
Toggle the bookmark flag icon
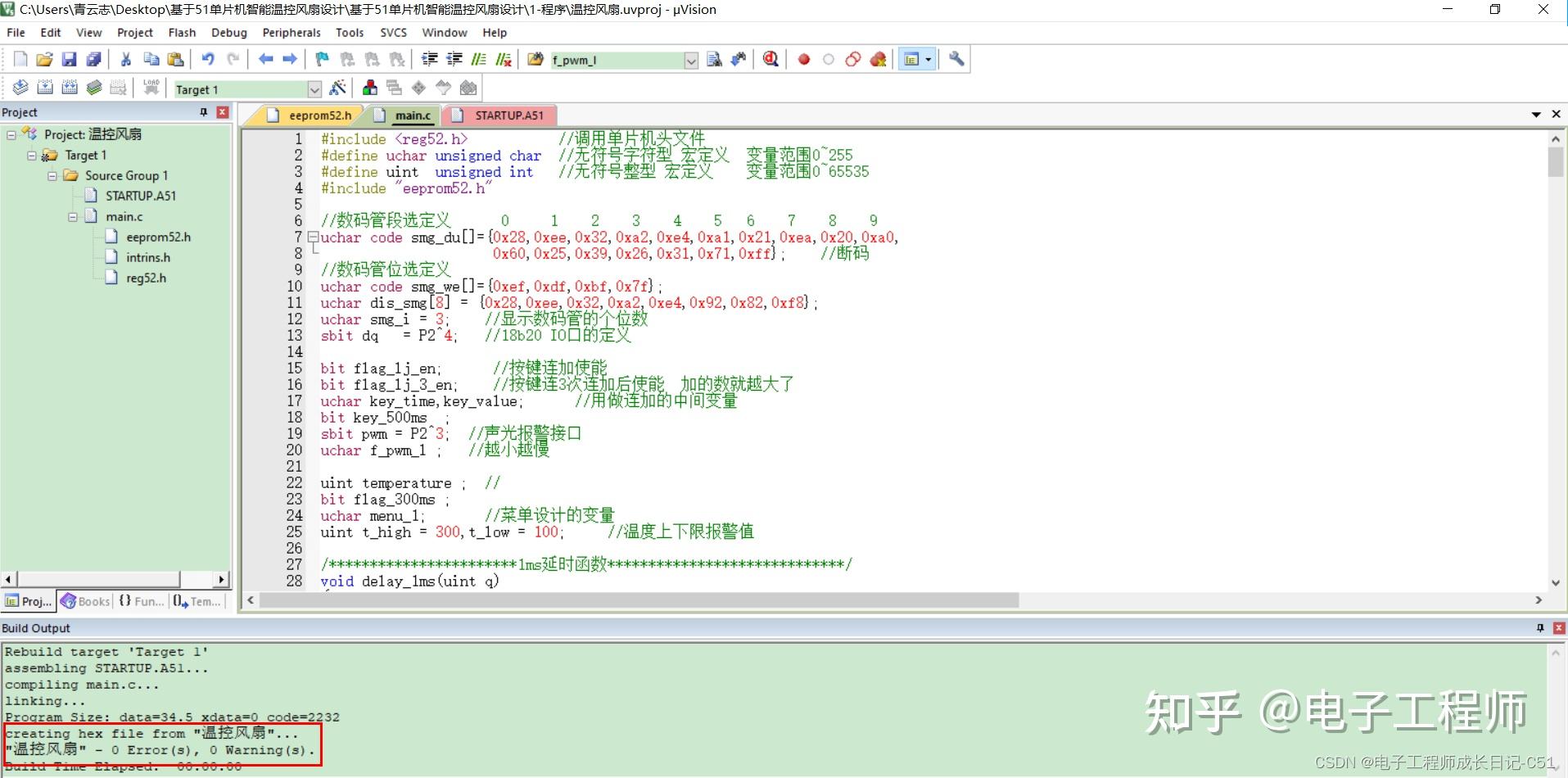[x=322, y=59]
